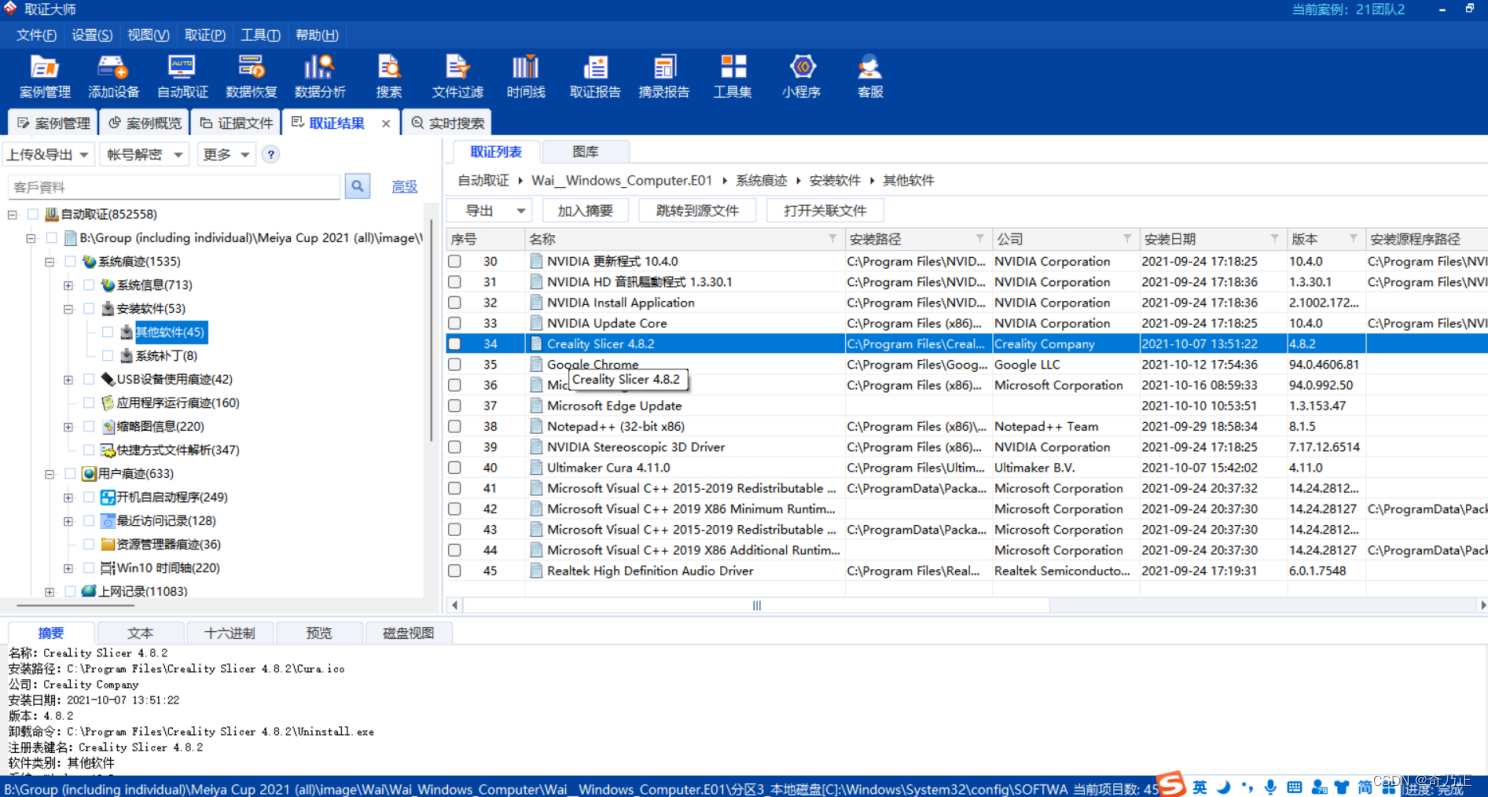Expand USB设备使用痕迹(42) tree node
Image resolution: width=1488 pixels, height=797 pixels.
click(69, 380)
